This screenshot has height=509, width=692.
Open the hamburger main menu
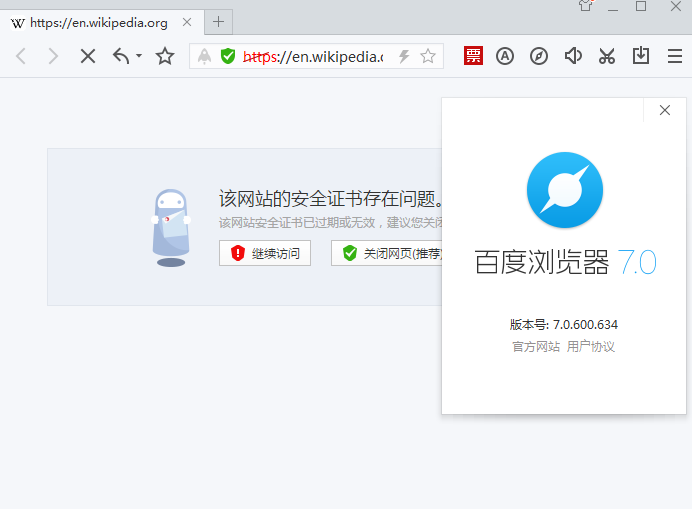675,57
